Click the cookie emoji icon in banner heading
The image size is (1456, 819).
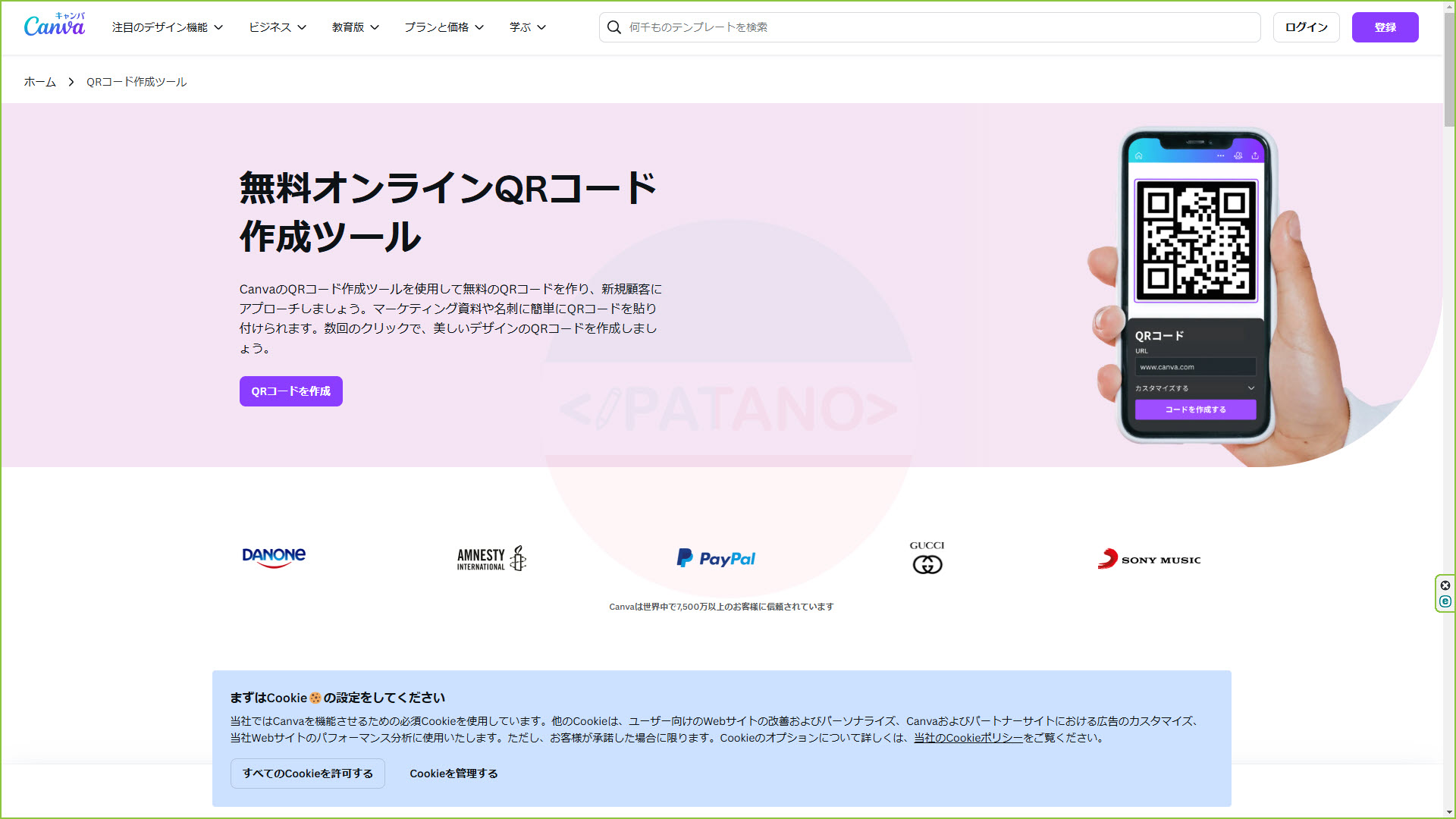click(x=315, y=698)
